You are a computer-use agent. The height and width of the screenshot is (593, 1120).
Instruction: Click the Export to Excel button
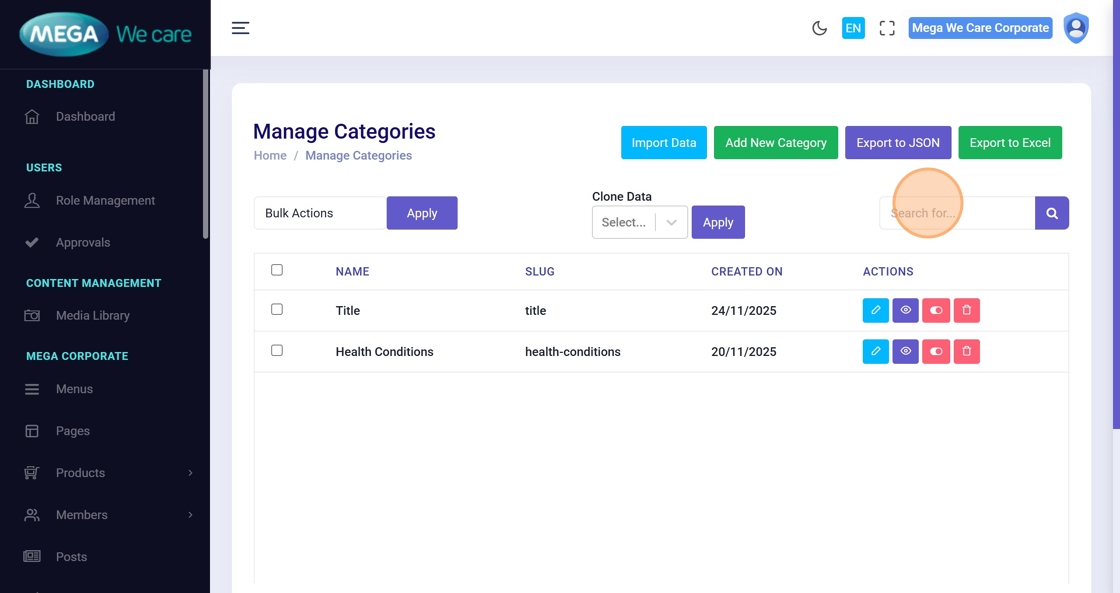click(x=1009, y=143)
